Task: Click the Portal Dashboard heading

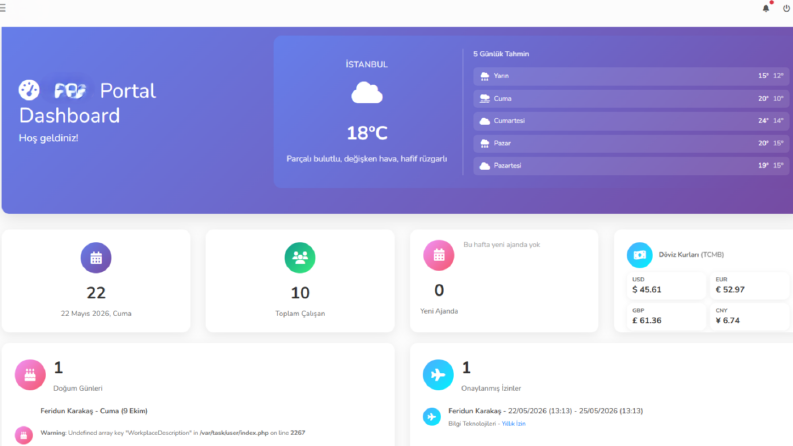Action: pos(87,103)
